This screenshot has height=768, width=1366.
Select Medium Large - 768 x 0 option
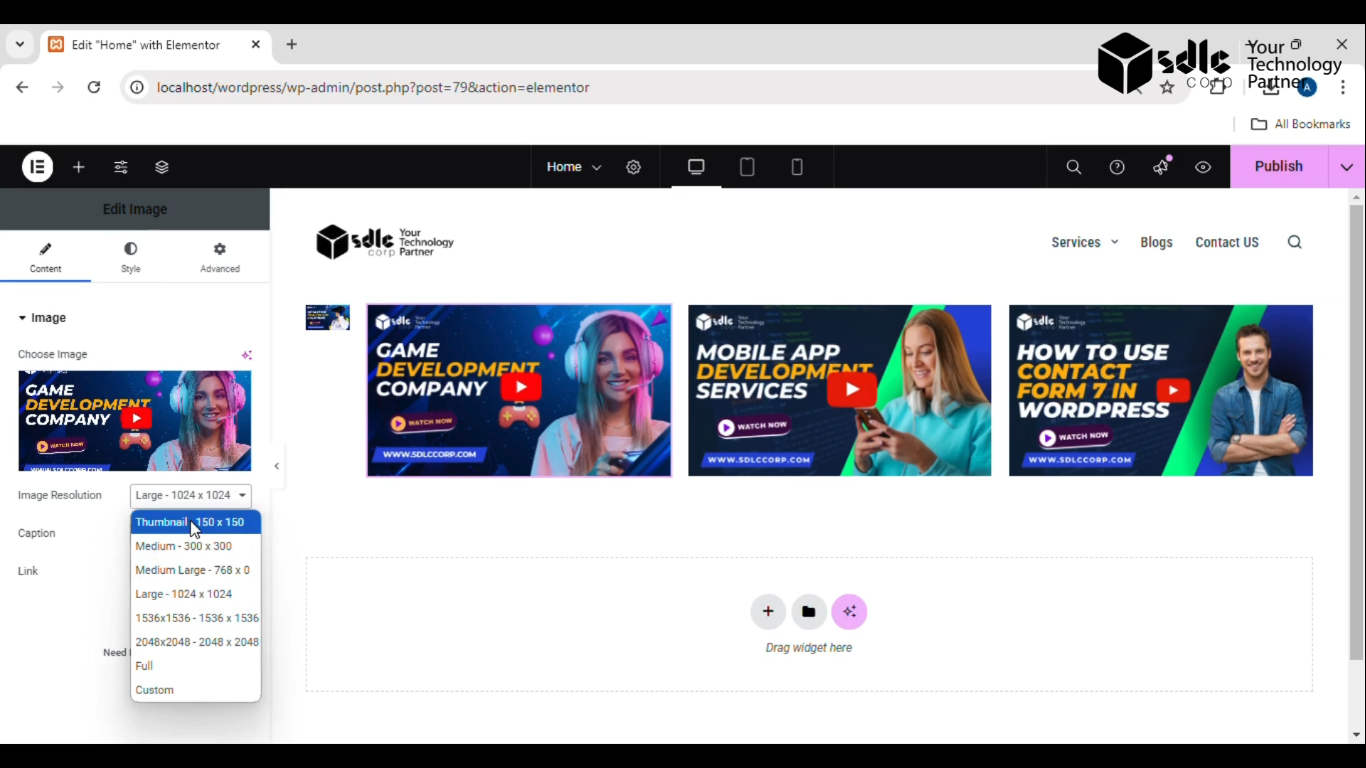[196, 570]
